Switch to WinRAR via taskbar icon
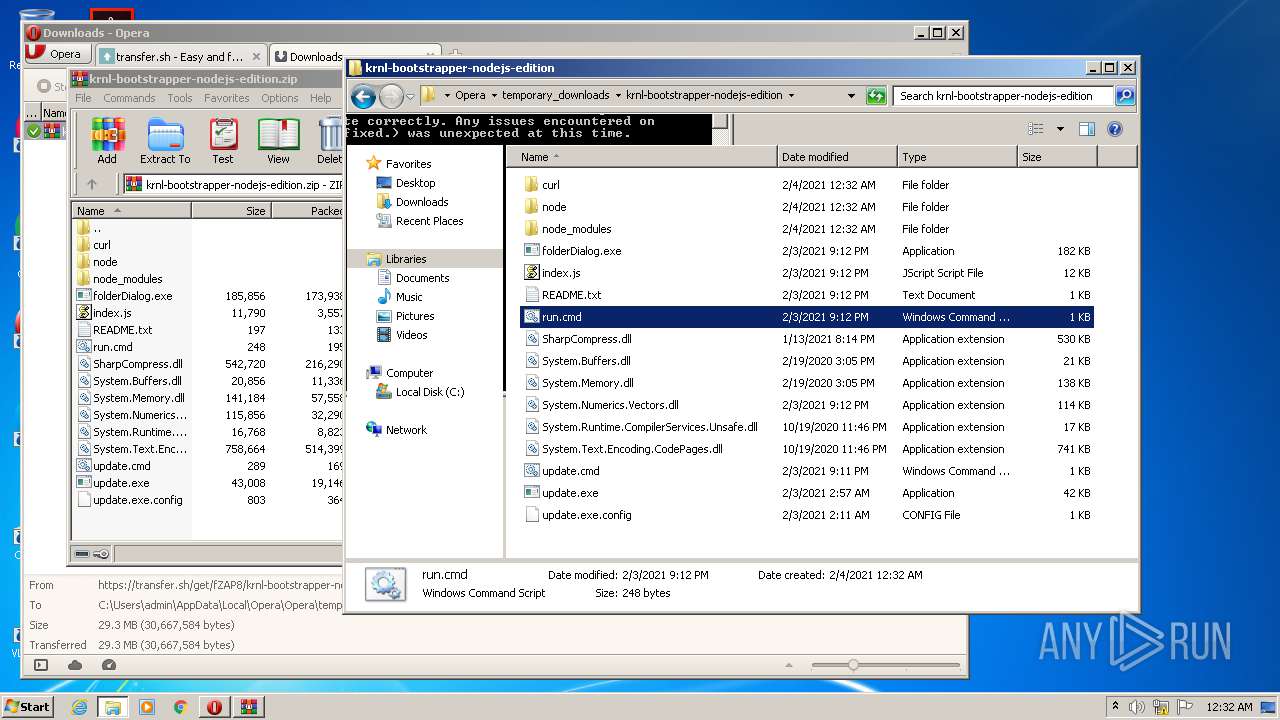The height and width of the screenshot is (720, 1280). (249, 707)
